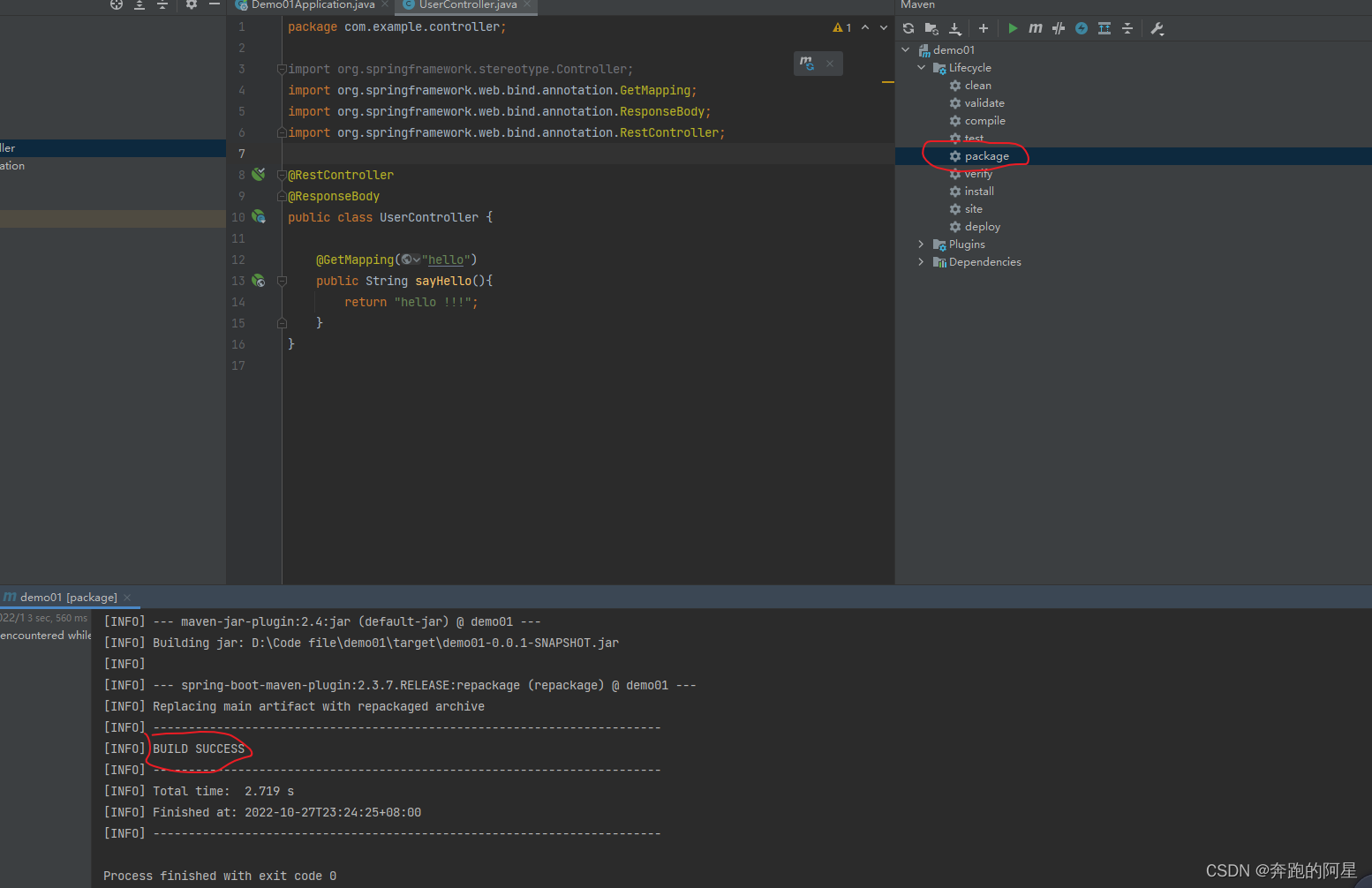
Task: Close the demo01 [package] run tab
Action: 127,598
